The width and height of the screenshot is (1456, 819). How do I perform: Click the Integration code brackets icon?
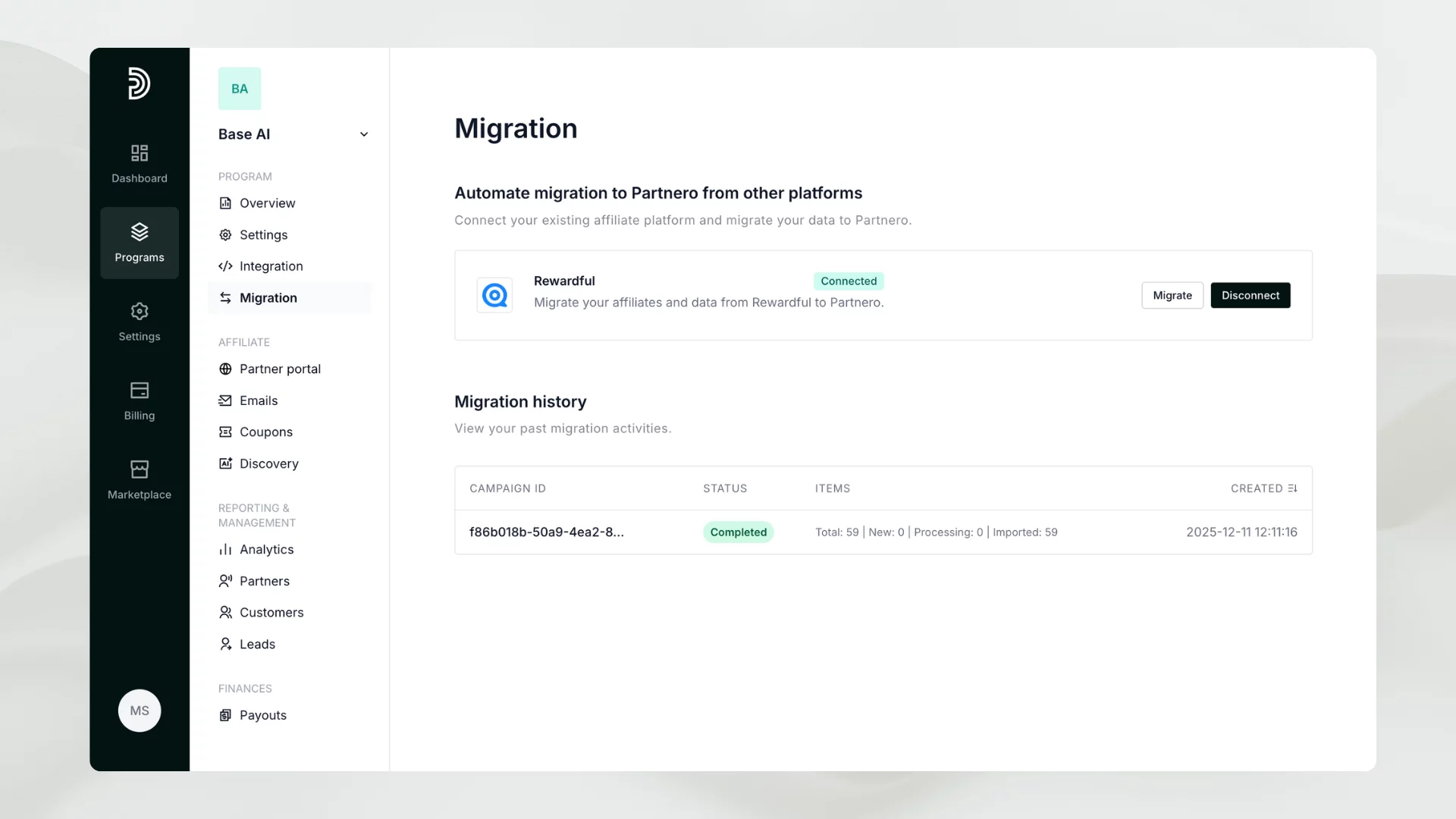tap(224, 266)
